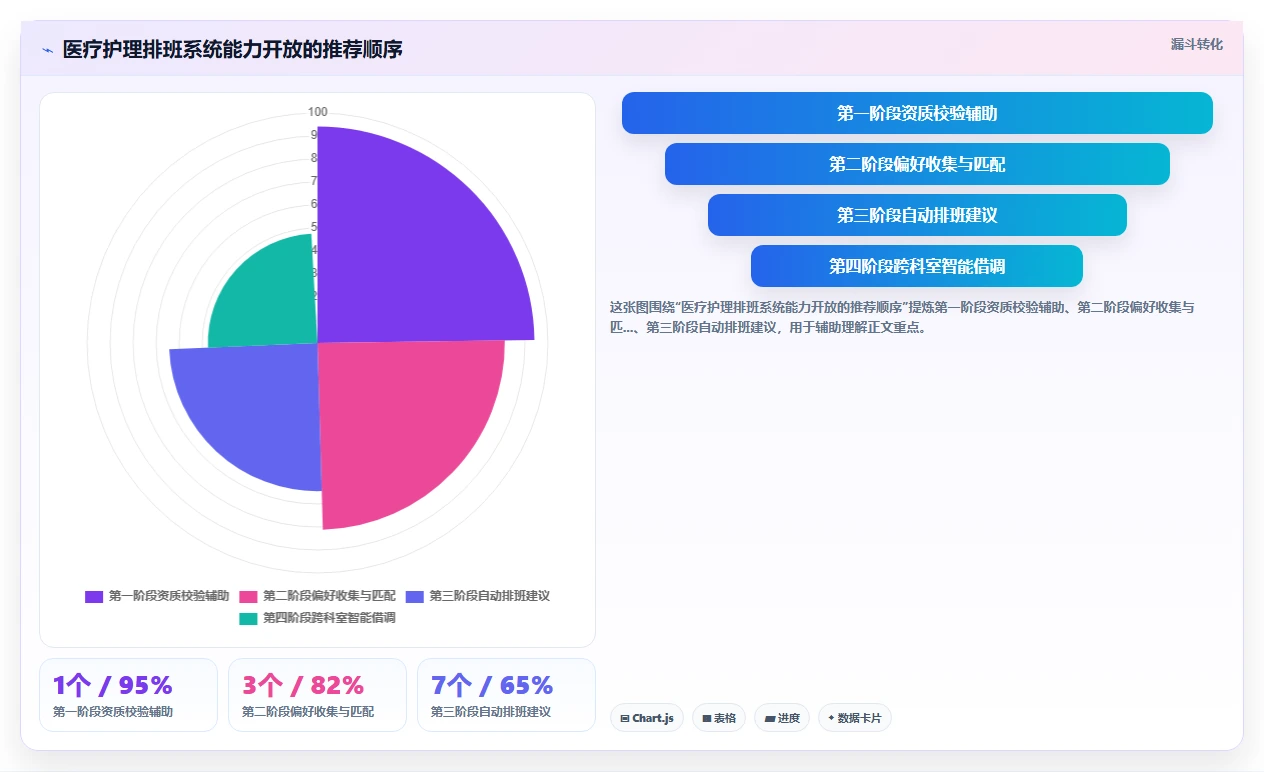Click the 数据卡片 tag

(x=855, y=718)
